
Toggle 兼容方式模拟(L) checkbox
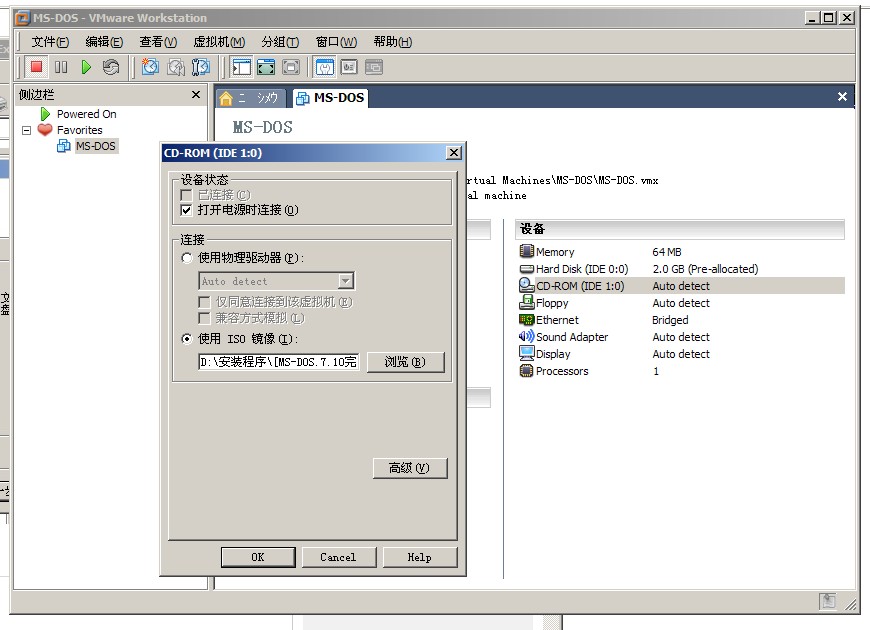[x=204, y=318]
